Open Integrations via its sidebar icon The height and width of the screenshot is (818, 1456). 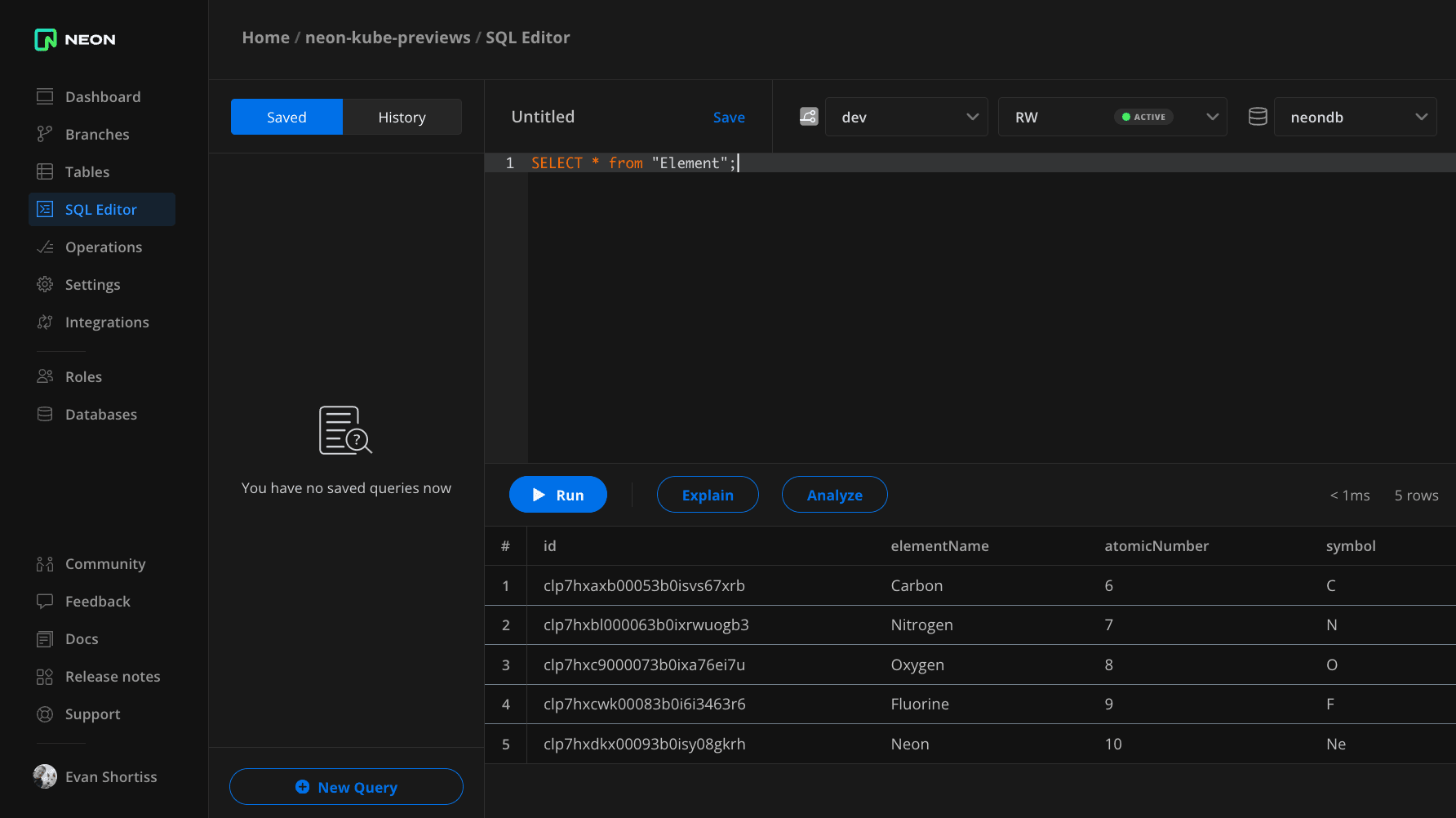click(x=45, y=322)
